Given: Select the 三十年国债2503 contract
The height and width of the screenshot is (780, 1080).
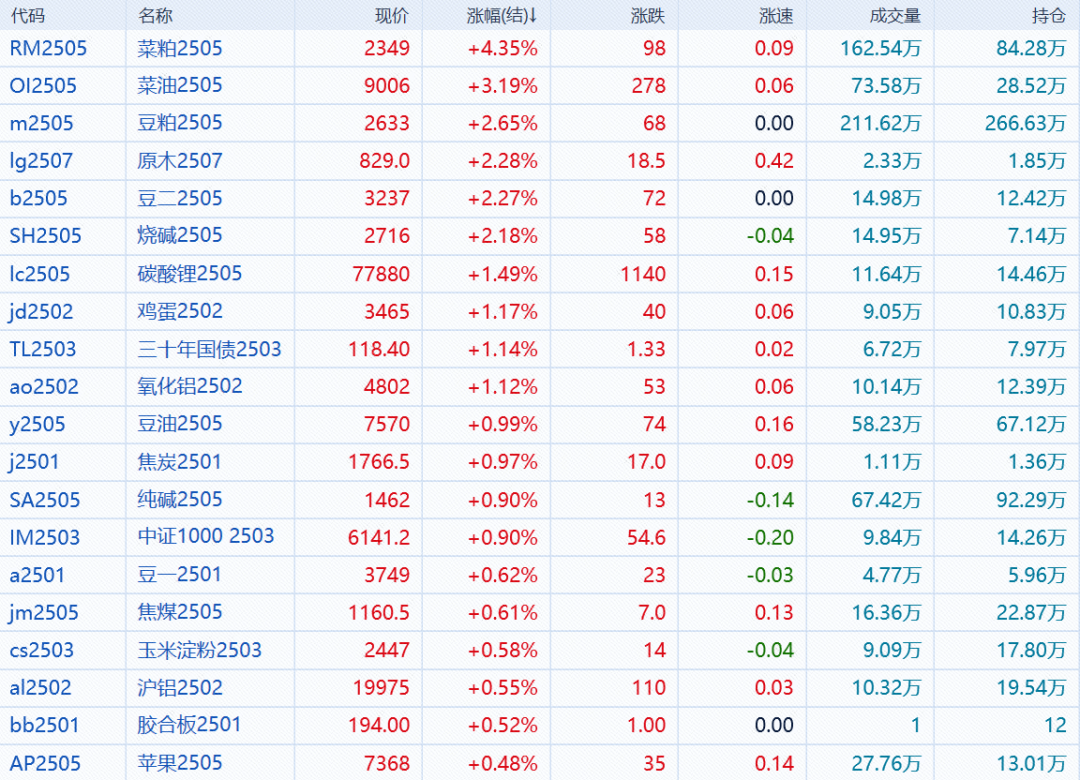Looking at the screenshot, I should [209, 349].
